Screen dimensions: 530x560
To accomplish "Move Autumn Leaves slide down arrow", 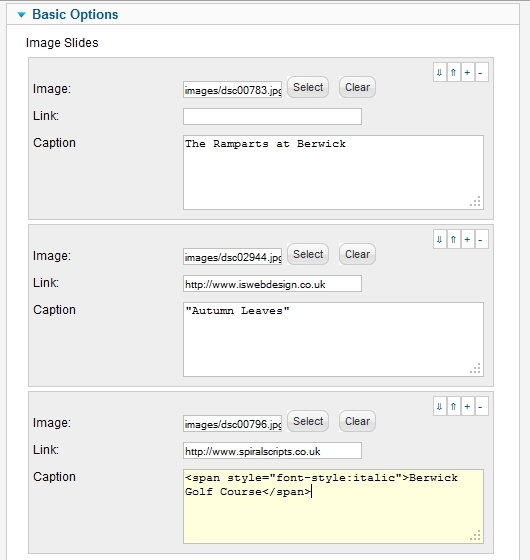I will point(440,239).
